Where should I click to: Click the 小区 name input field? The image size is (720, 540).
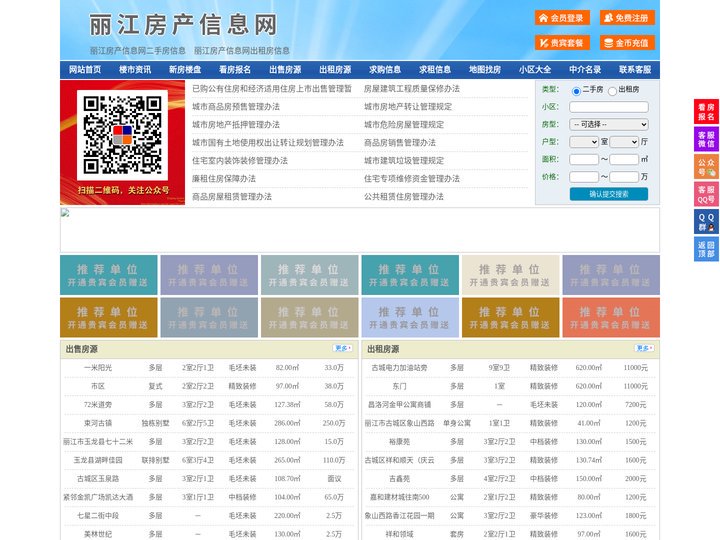pyautogui.click(x=609, y=107)
